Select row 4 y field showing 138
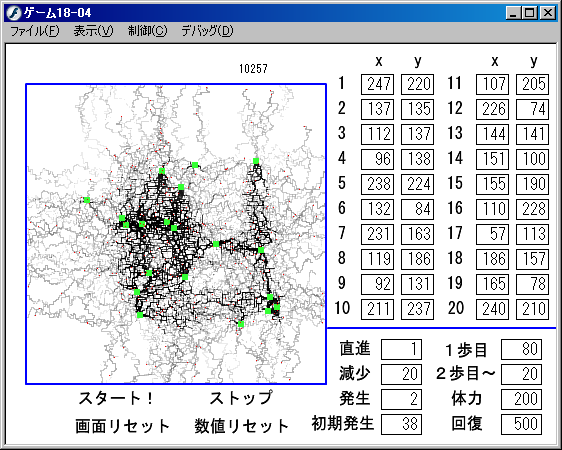Image resolution: width=562 pixels, height=450 pixels. 417,159
